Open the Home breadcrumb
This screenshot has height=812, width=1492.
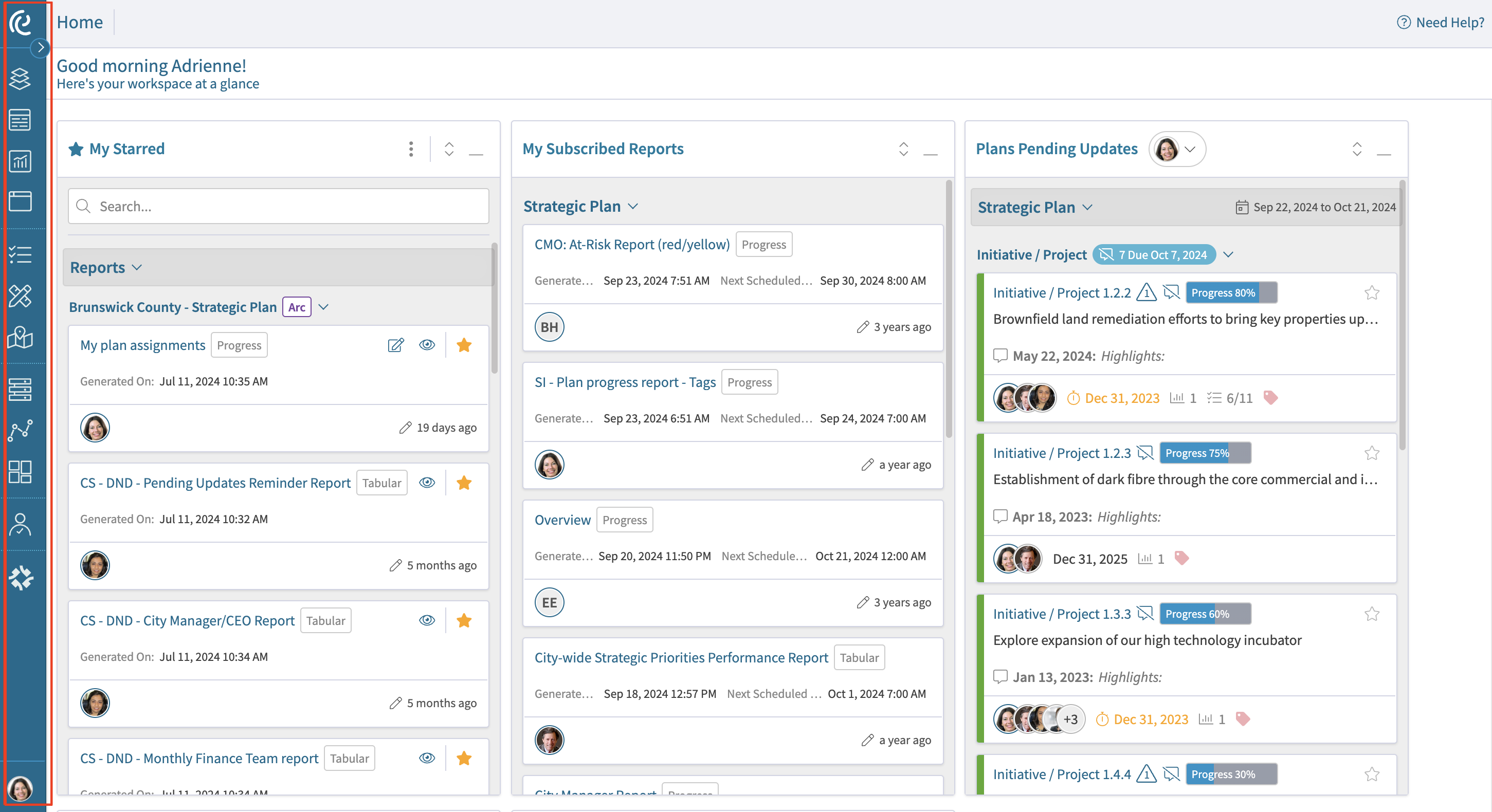(x=80, y=23)
